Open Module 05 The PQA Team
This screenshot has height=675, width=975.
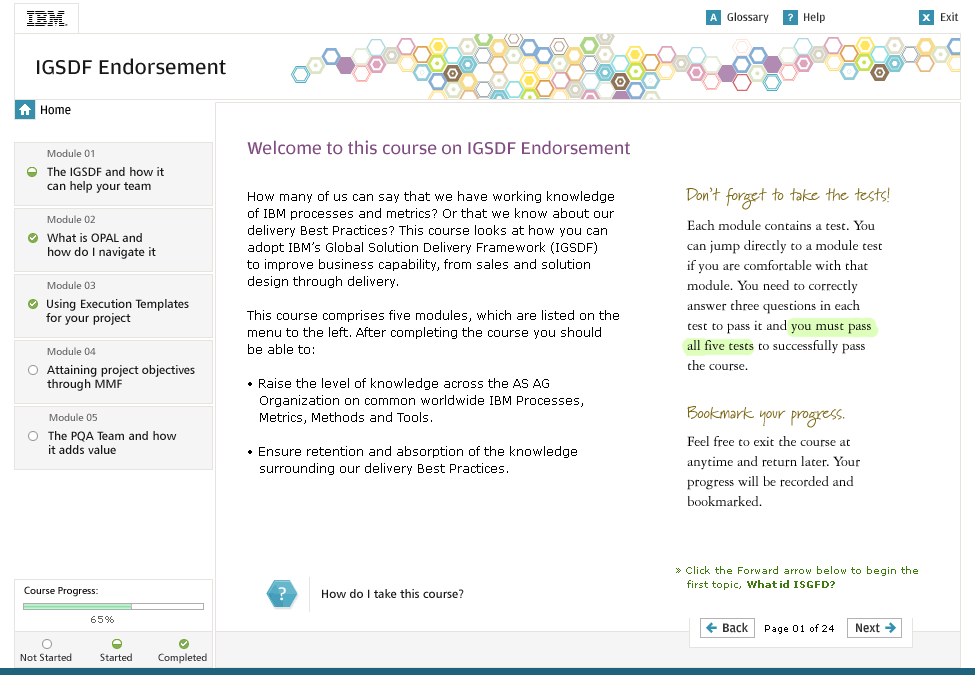(x=114, y=438)
